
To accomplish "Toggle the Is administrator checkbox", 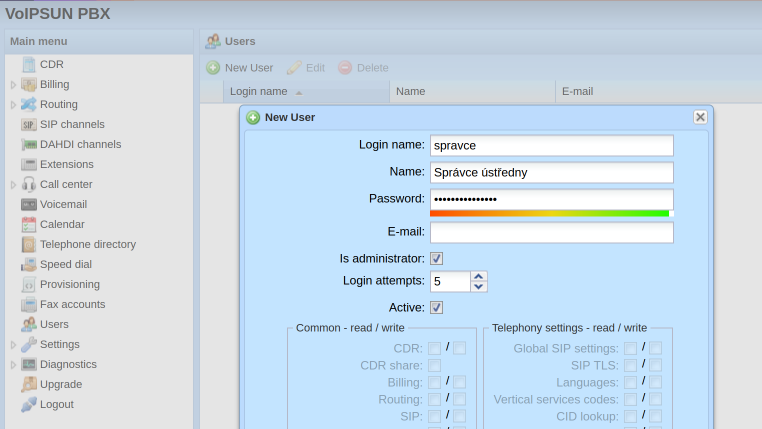I will pyautogui.click(x=436, y=258).
